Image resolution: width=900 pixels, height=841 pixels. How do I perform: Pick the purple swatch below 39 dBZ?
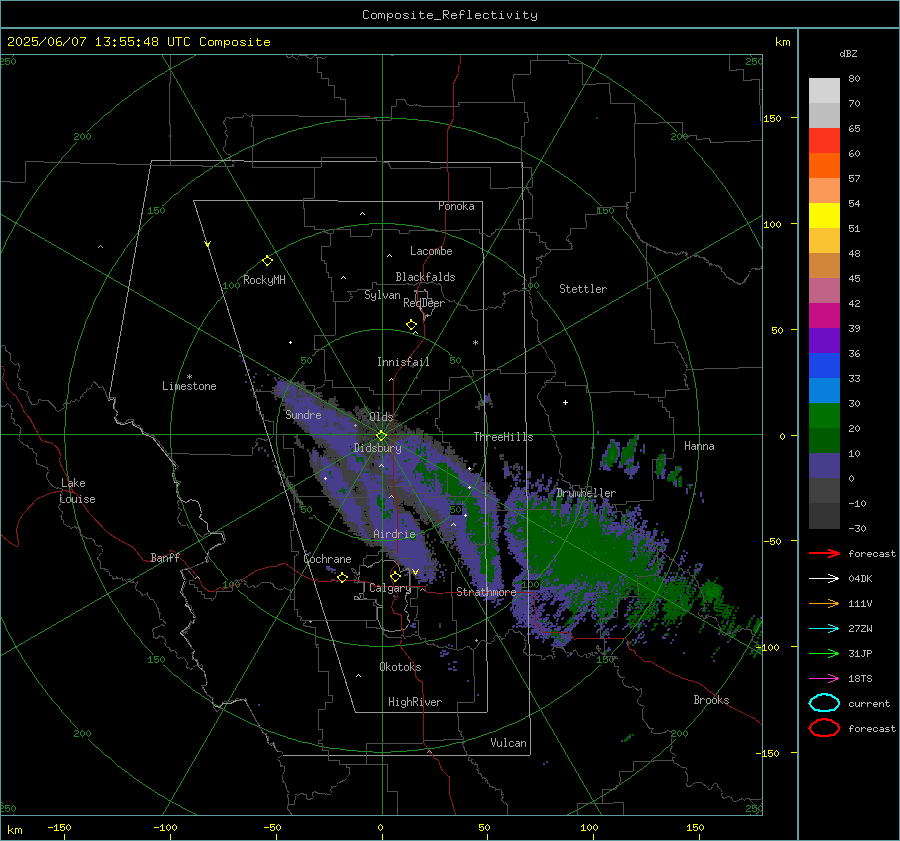coord(824,341)
